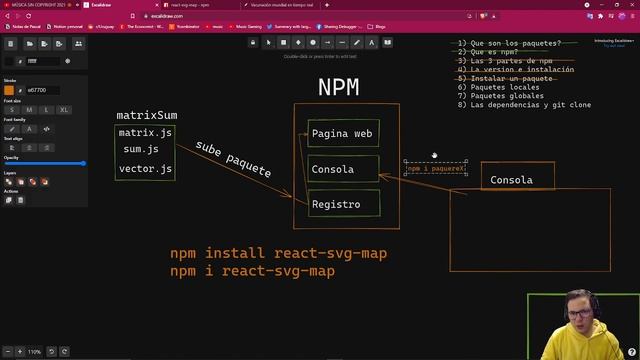The image size is (640, 360).
Task: Select the Selection arrow tool
Action: [x=269, y=42]
